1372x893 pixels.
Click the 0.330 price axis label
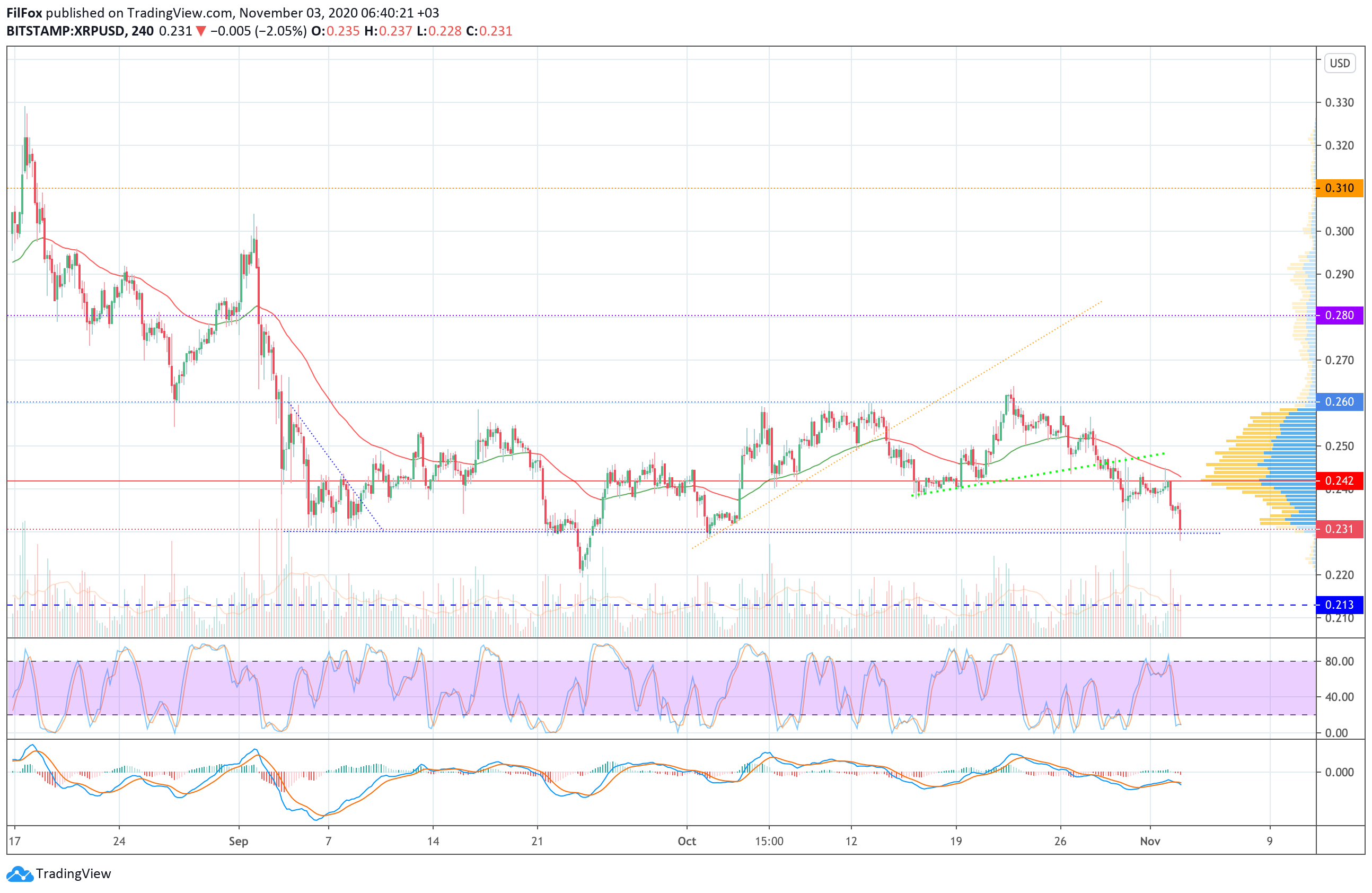tap(1339, 103)
